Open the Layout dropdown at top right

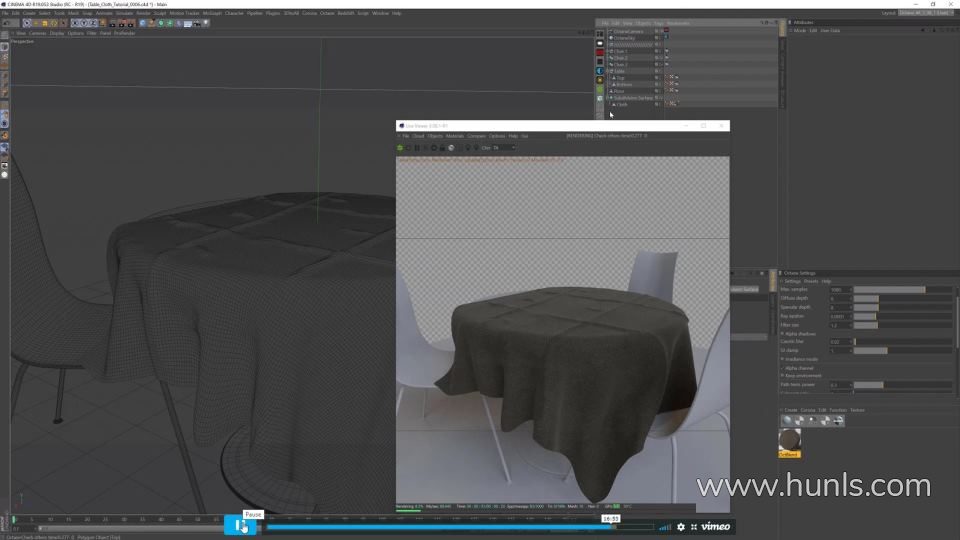coord(926,13)
